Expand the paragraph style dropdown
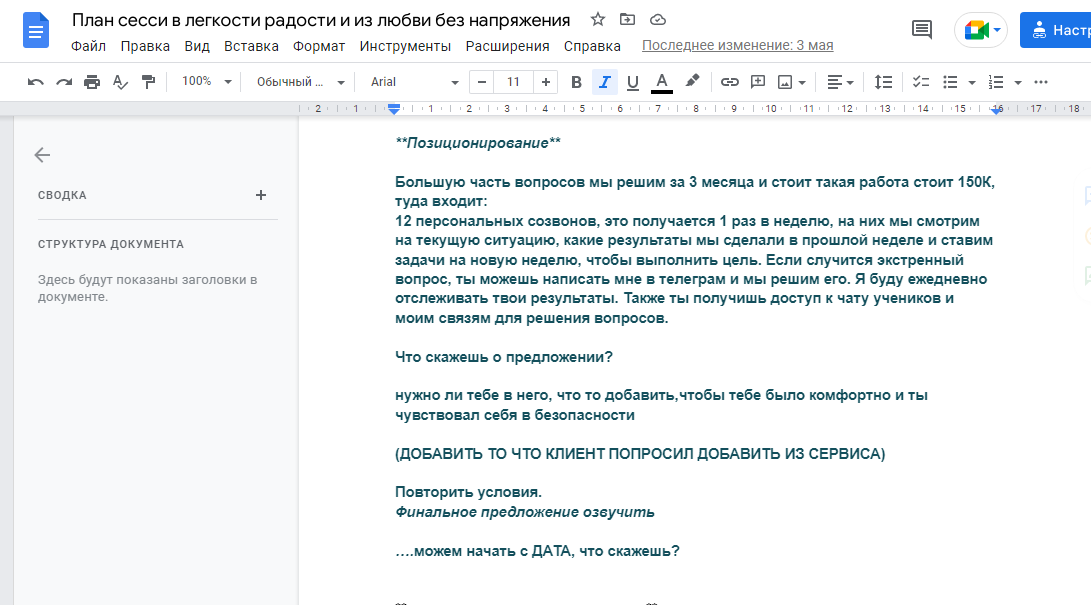Screen dimensions: 1091x605 point(300,82)
